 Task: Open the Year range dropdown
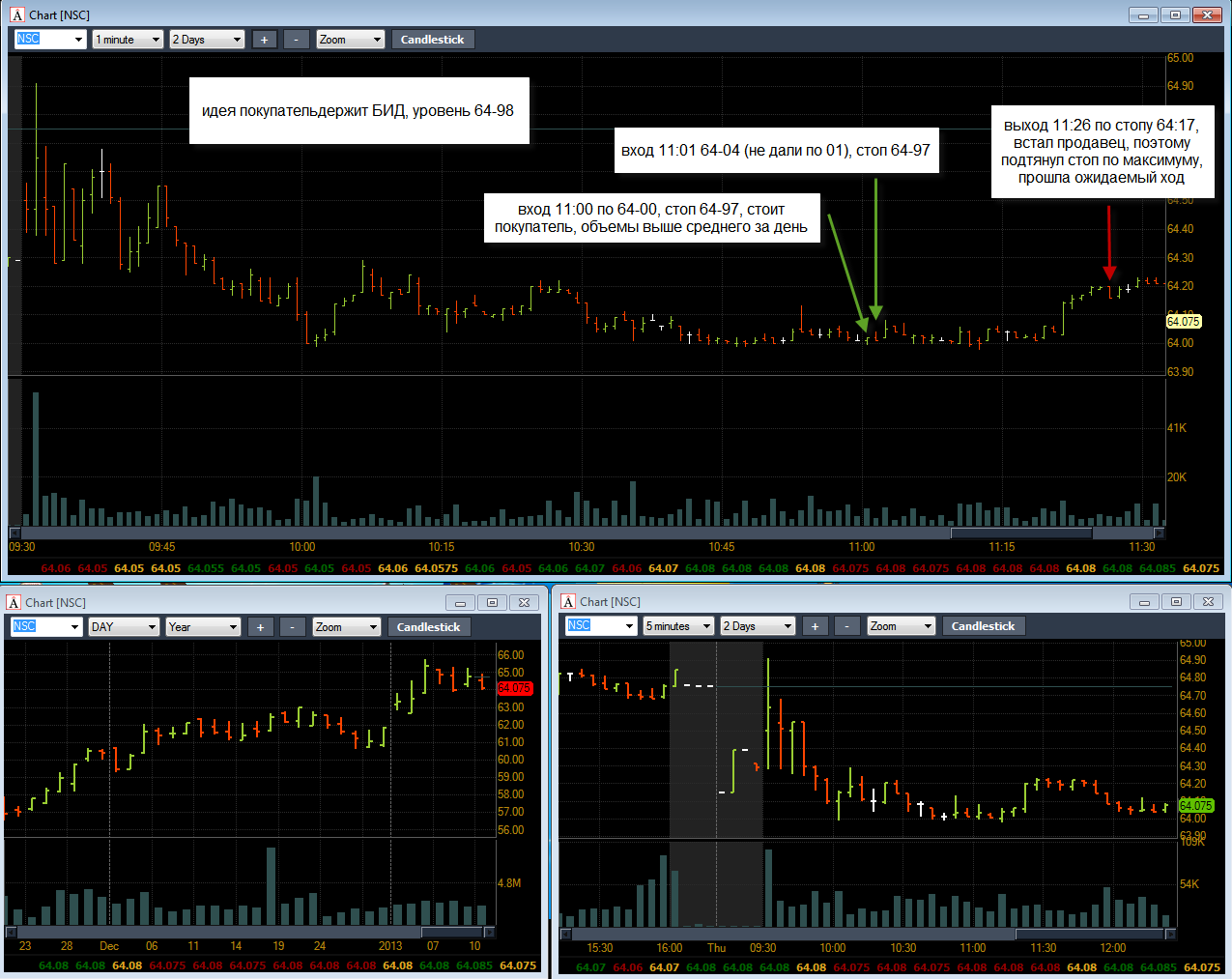pos(203,627)
